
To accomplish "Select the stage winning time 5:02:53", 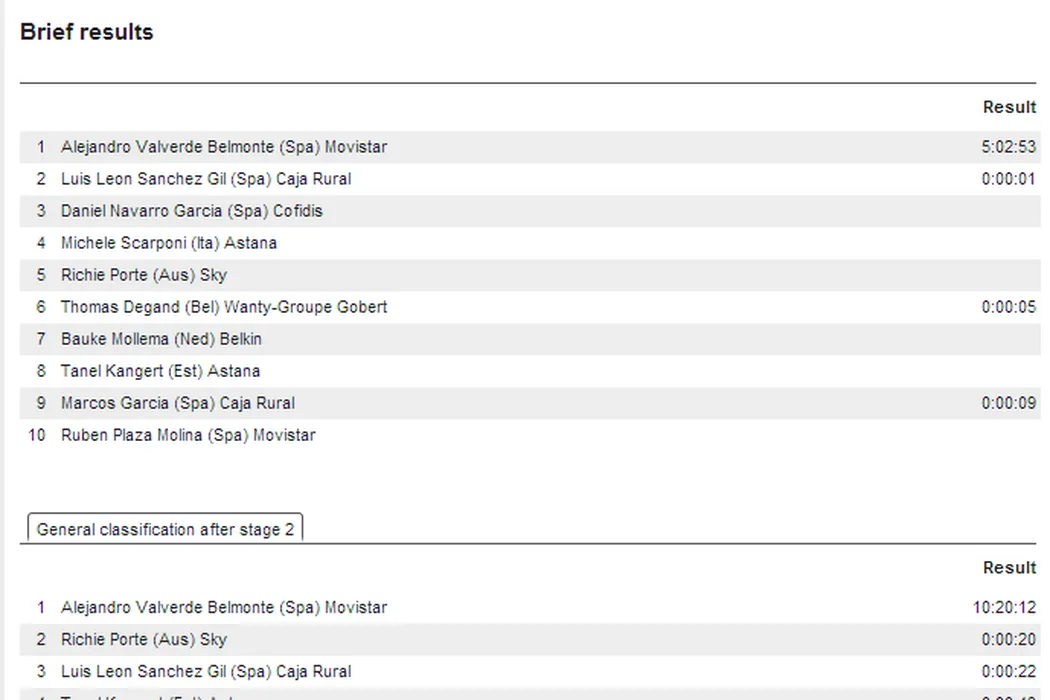I will click(x=1008, y=147).
